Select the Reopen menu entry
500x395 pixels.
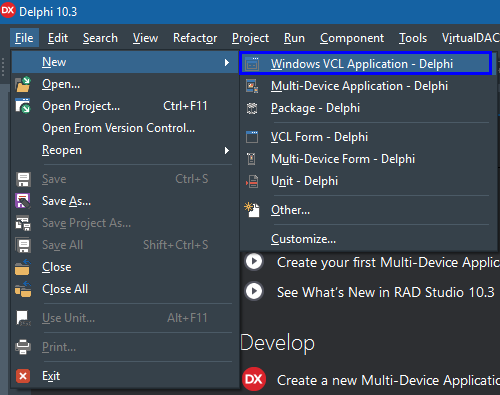[x=125, y=150]
